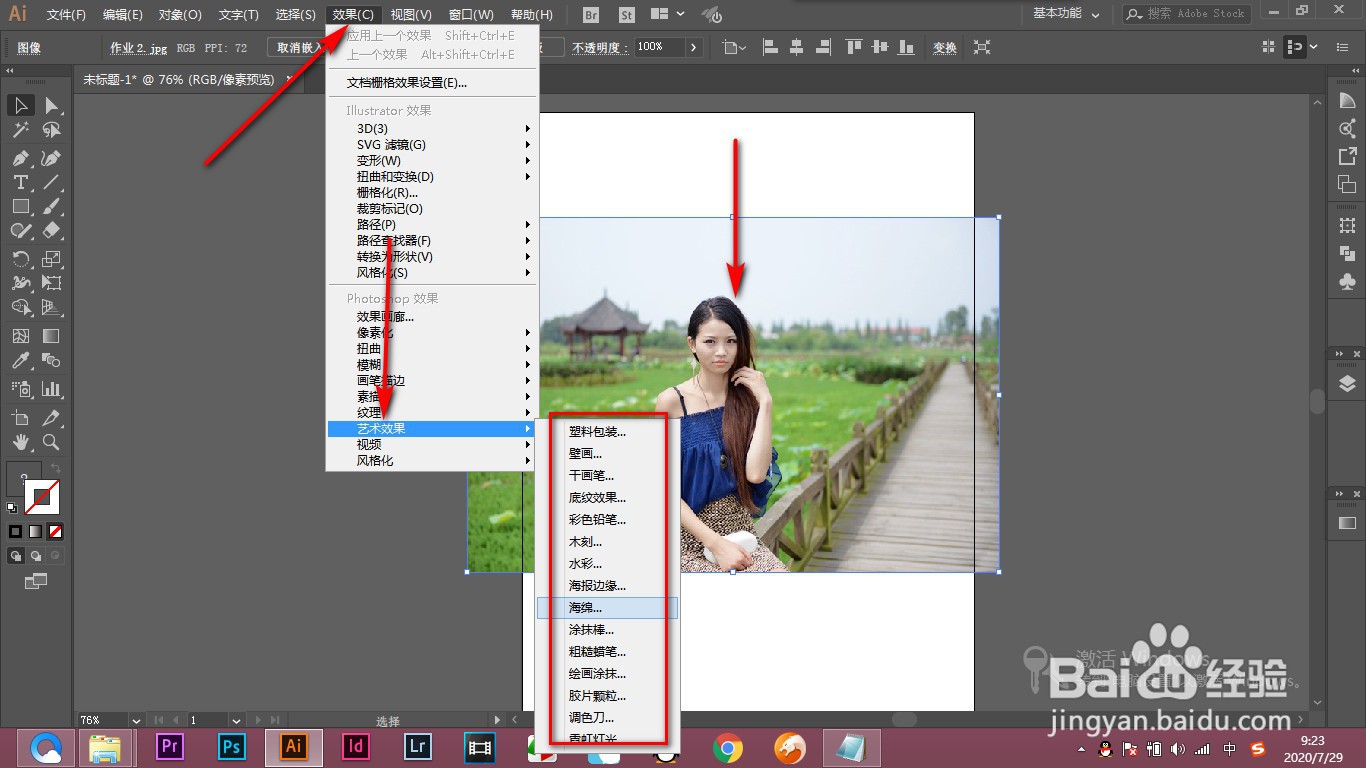The image size is (1366, 768).
Task: Open arrange documents layout dropdown
Action: 668,14
